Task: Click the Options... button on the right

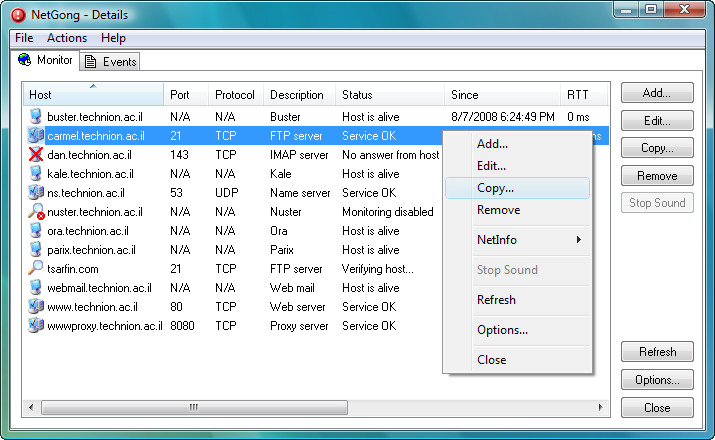Action: [x=657, y=380]
